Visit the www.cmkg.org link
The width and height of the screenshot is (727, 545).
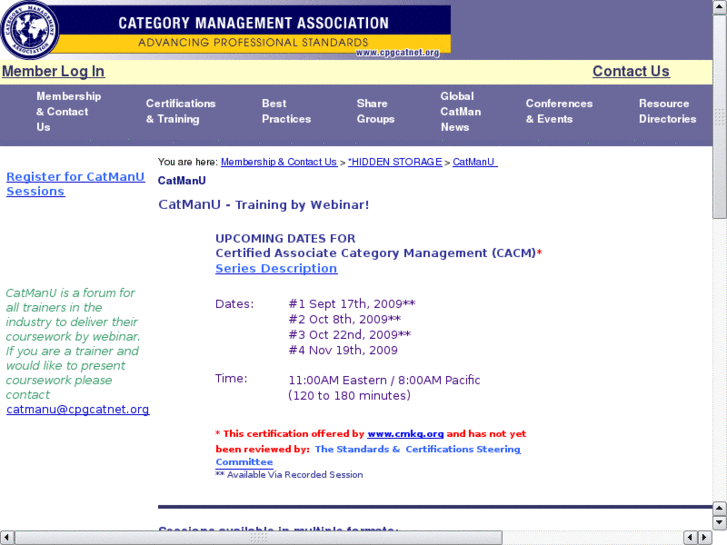point(405,434)
